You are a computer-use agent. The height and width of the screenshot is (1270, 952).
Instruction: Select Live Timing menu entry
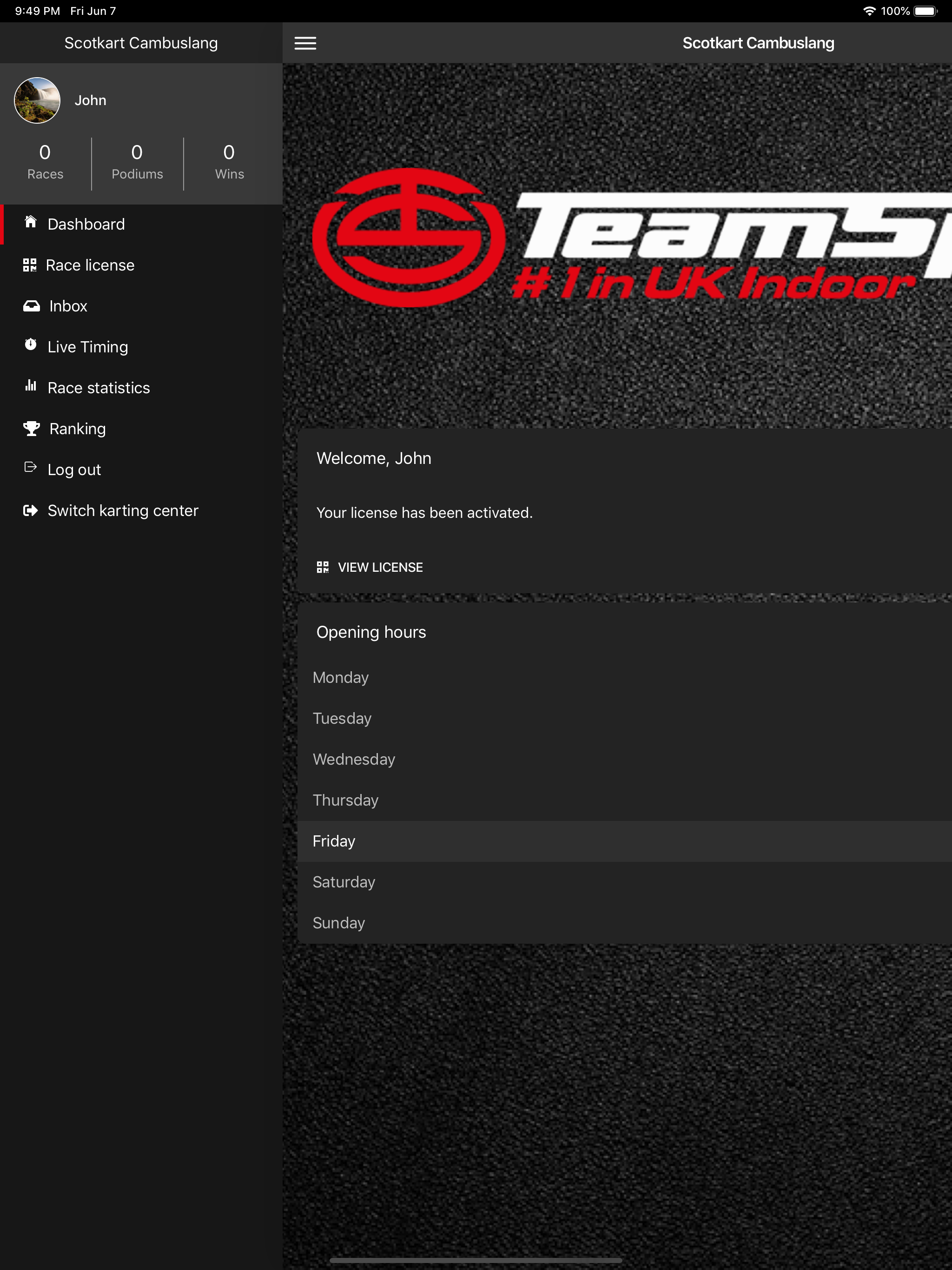[x=141, y=347]
